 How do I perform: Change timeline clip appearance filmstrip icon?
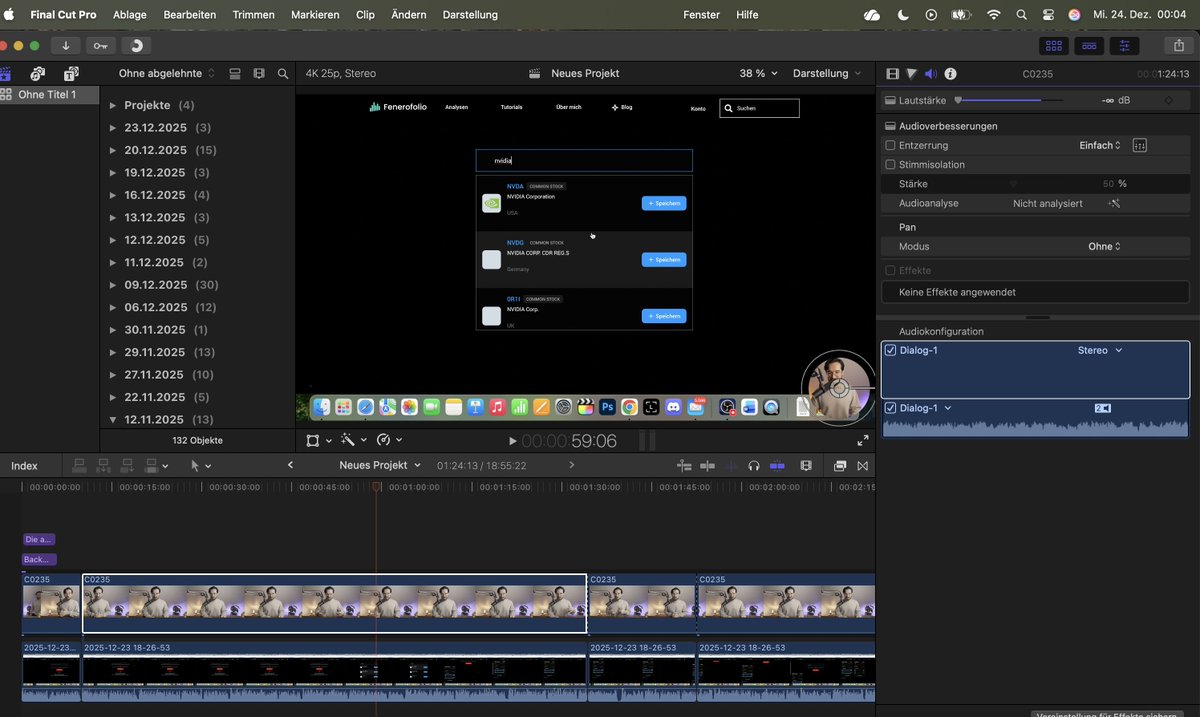[x=806, y=466]
